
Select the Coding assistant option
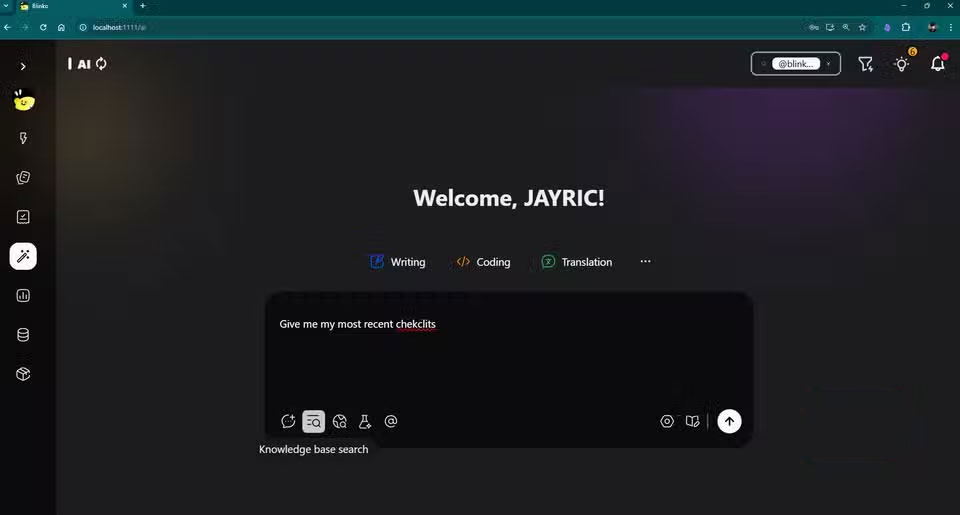coord(483,262)
